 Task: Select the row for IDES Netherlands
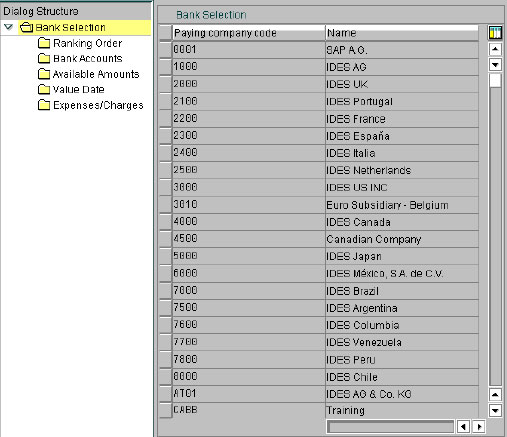click(x=165, y=170)
